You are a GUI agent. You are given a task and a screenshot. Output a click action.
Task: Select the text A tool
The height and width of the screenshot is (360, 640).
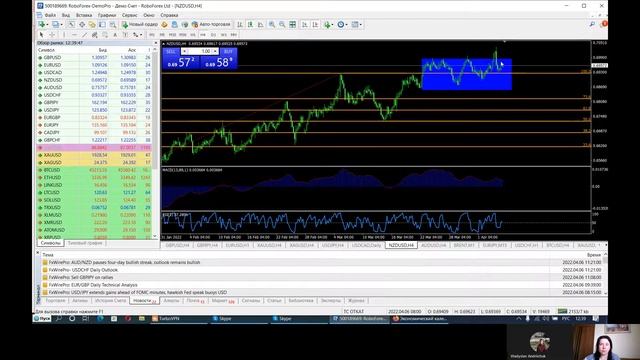tap(115, 35)
